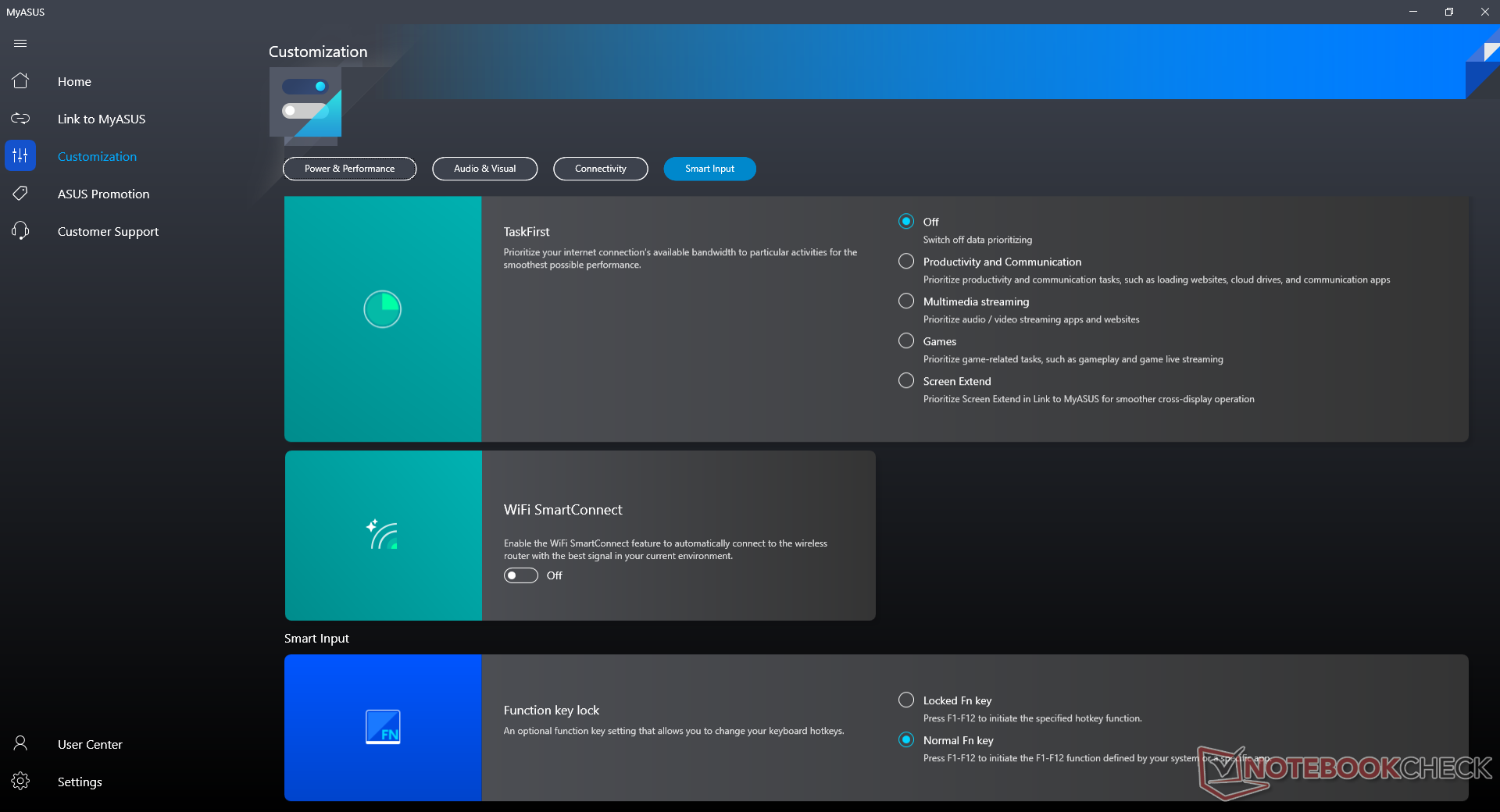Select Games TaskFirst priority
This screenshot has width=1500, height=812.
coord(906,341)
